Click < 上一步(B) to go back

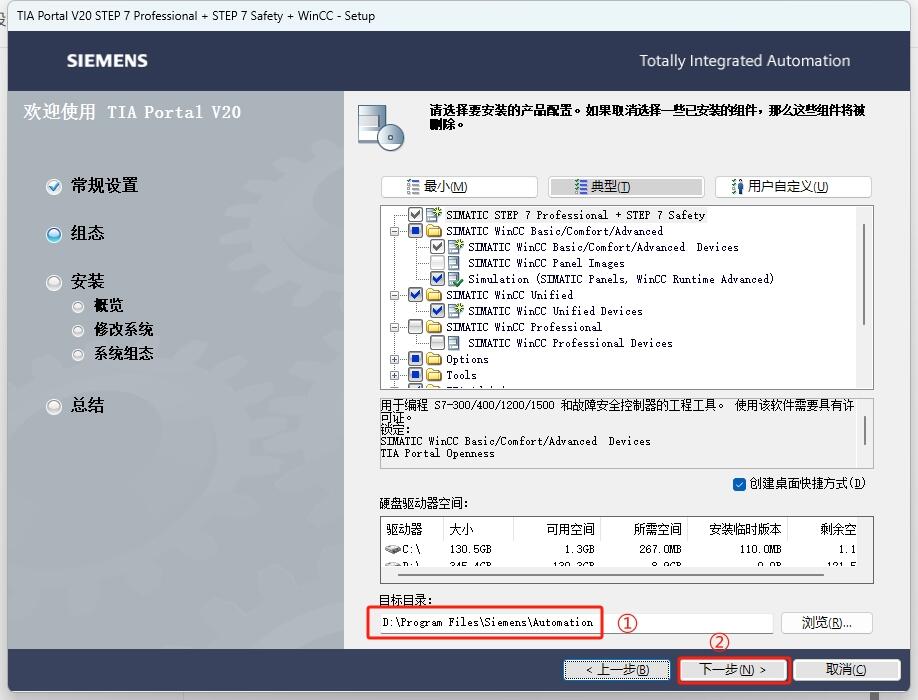click(x=617, y=670)
